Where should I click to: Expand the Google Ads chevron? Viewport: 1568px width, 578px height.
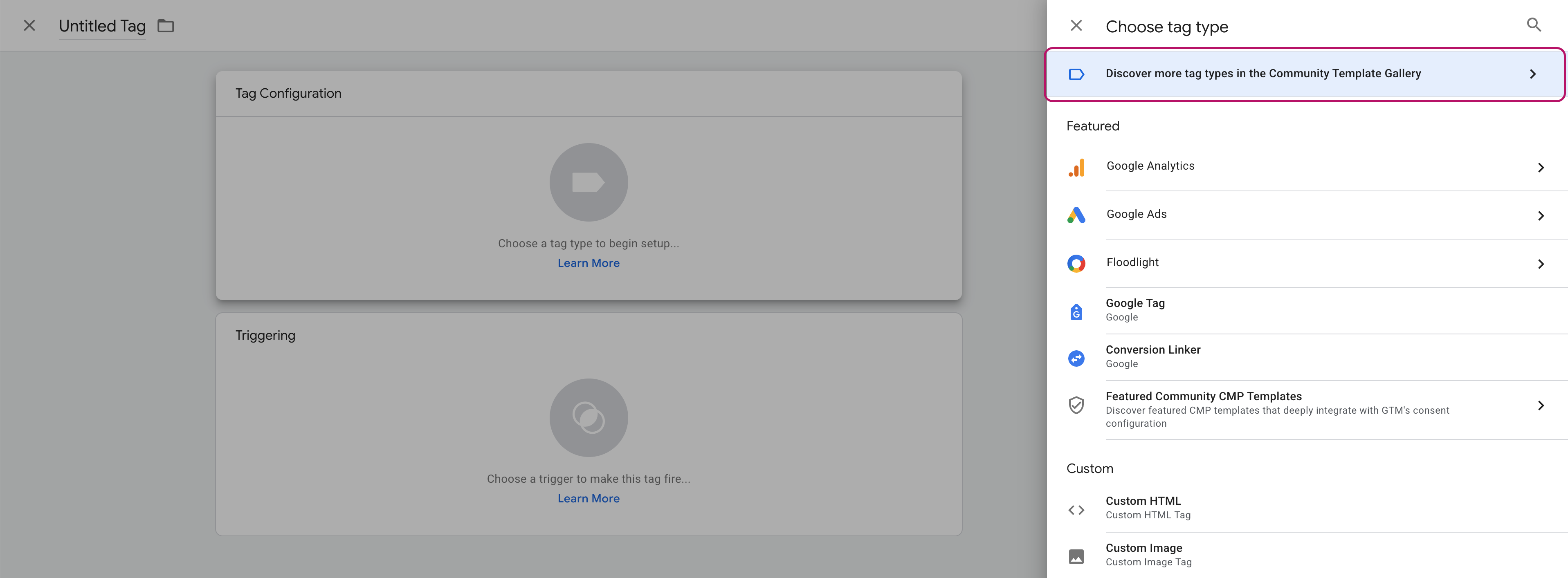point(1541,215)
